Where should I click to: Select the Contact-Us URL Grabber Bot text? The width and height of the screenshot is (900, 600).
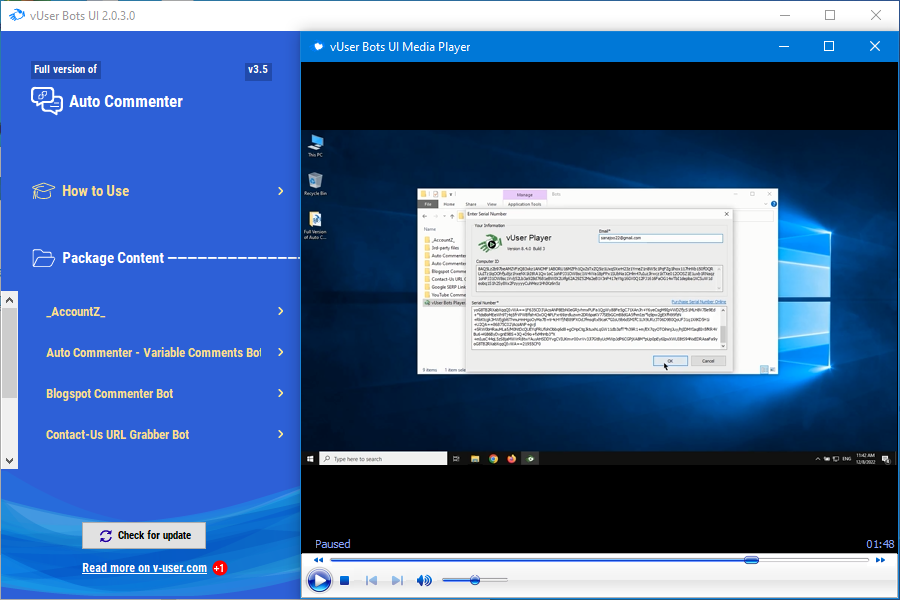pos(118,435)
